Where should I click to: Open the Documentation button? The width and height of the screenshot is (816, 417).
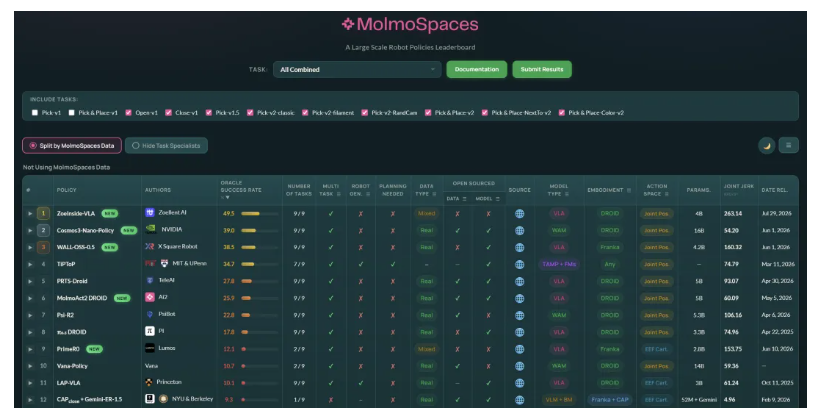coord(477,69)
